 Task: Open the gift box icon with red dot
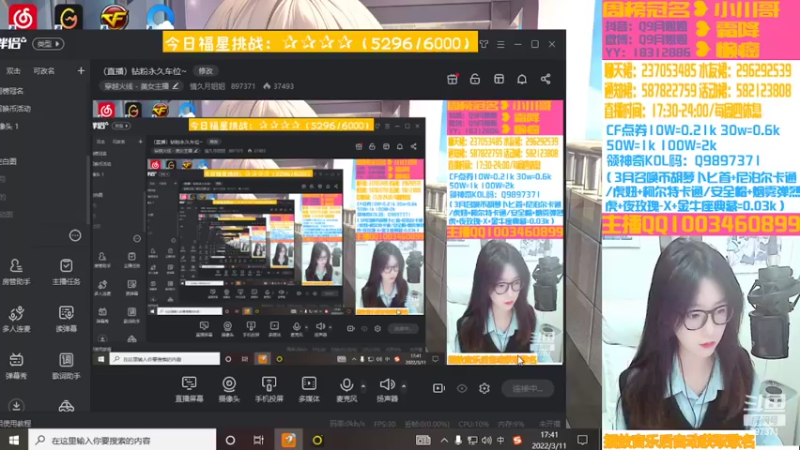(452, 79)
